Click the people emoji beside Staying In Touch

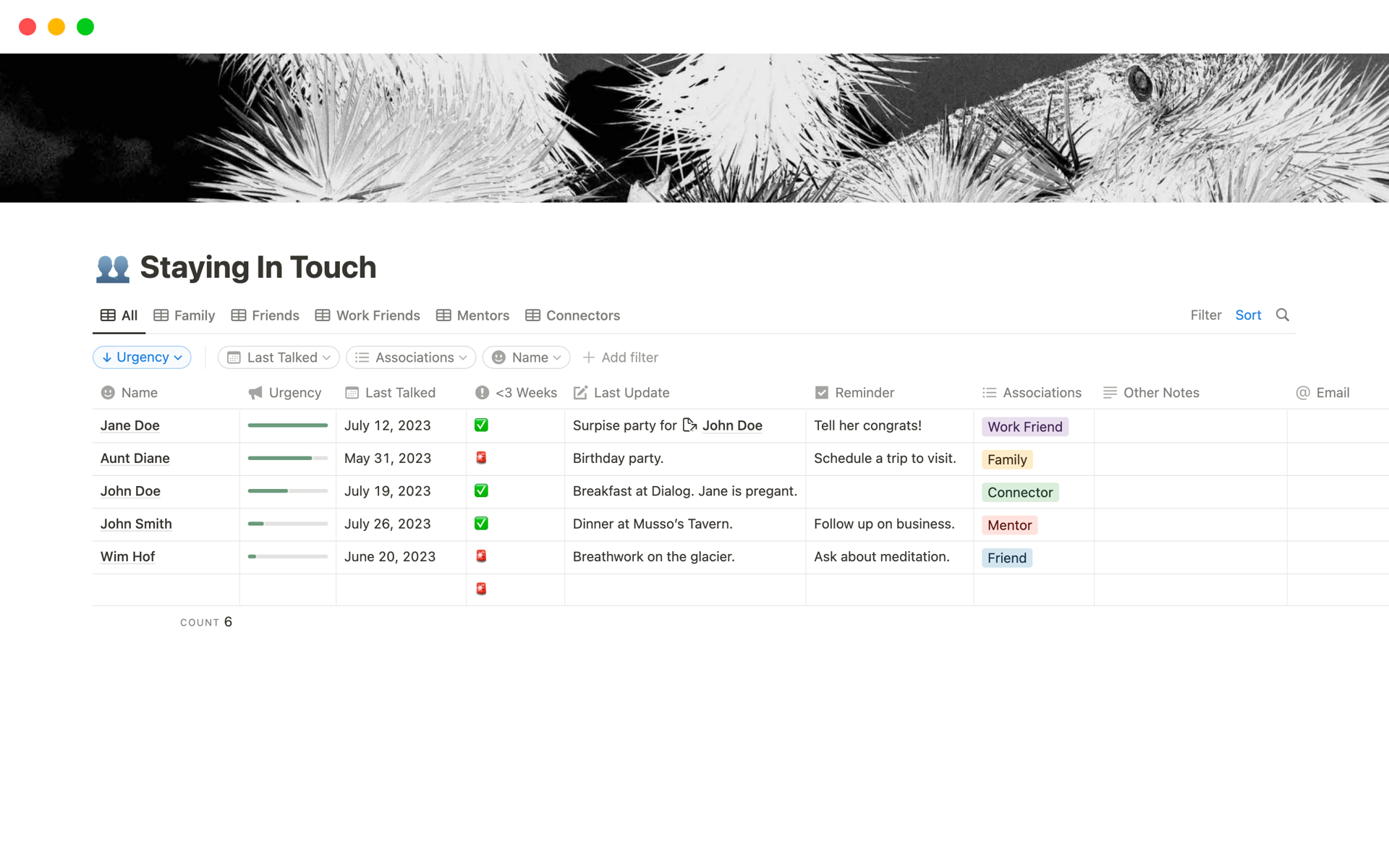(114, 267)
